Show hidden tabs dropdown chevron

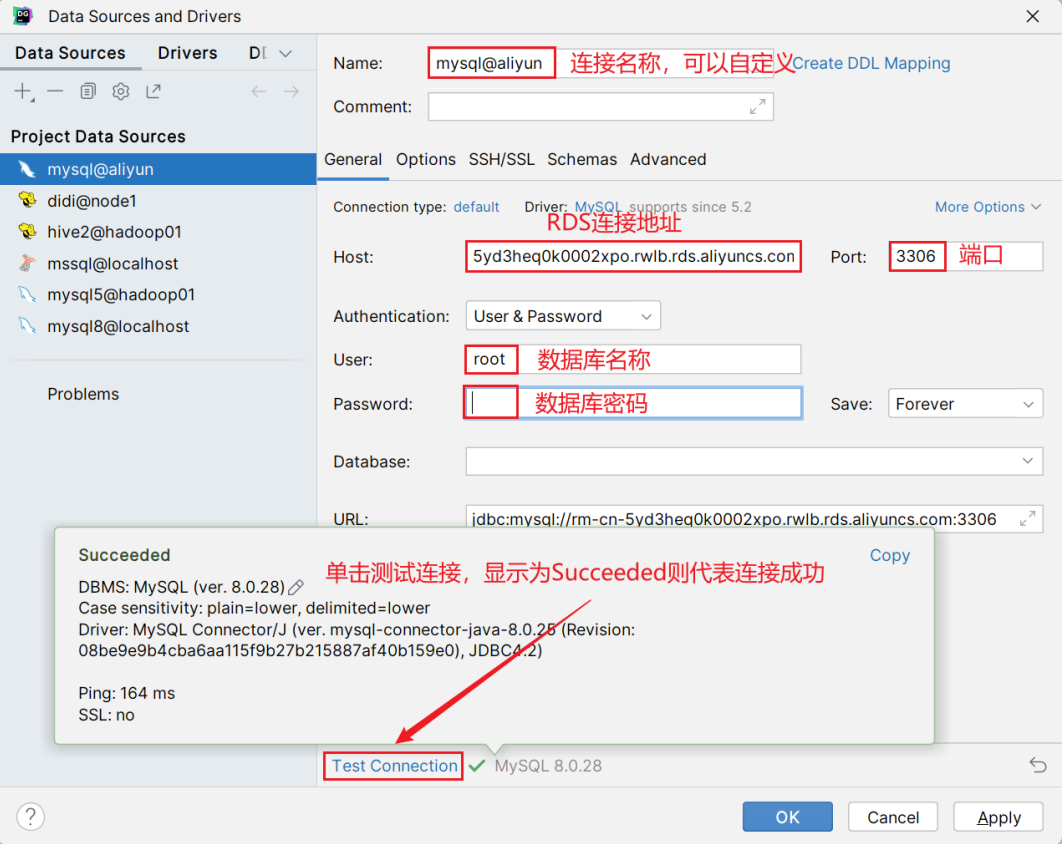click(286, 54)
